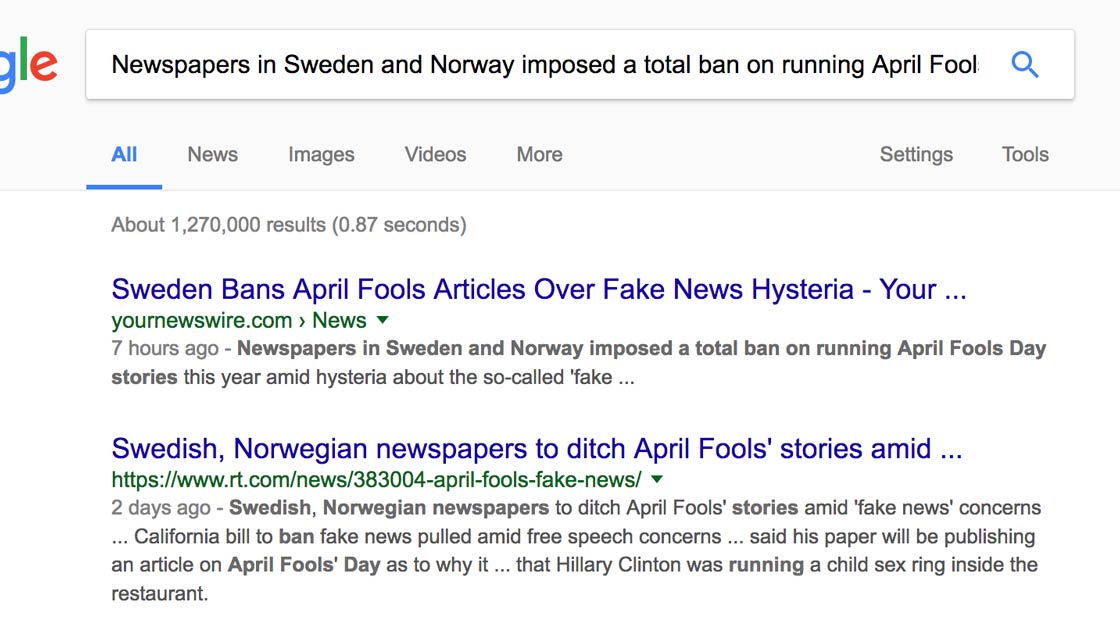The width and height of the screenshot is (1120, 636).
Task: Select the All results tab
Action: (124, 154)
